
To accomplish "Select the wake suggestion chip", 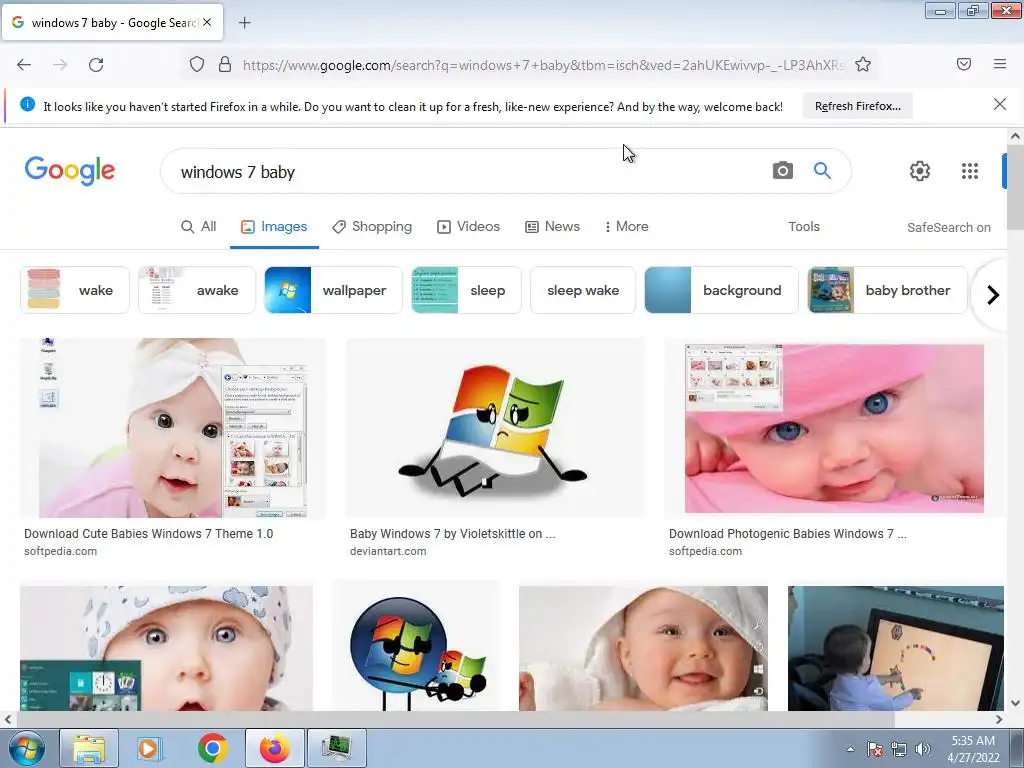I will (x=75, y=290).
